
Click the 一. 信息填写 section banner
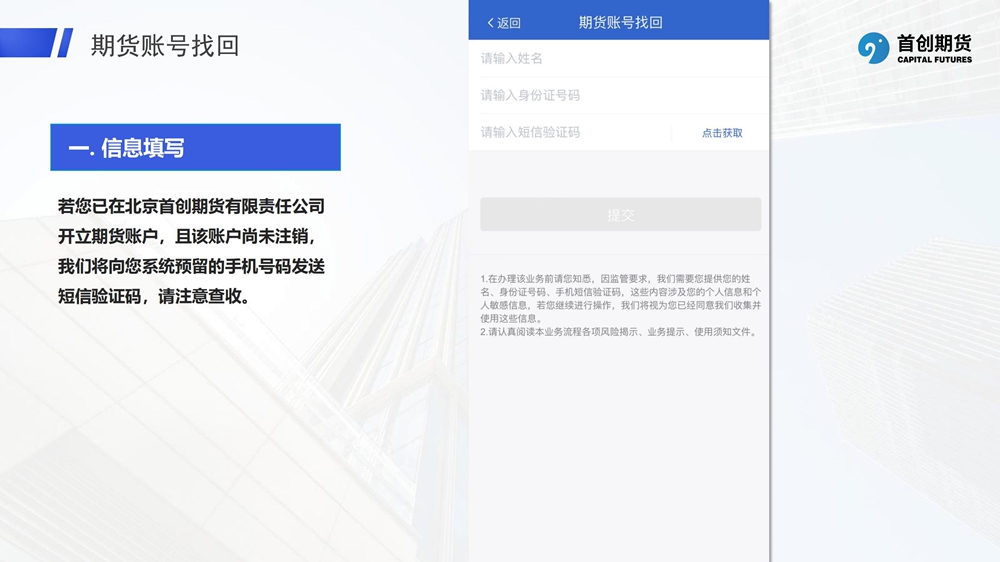point(195,148)
